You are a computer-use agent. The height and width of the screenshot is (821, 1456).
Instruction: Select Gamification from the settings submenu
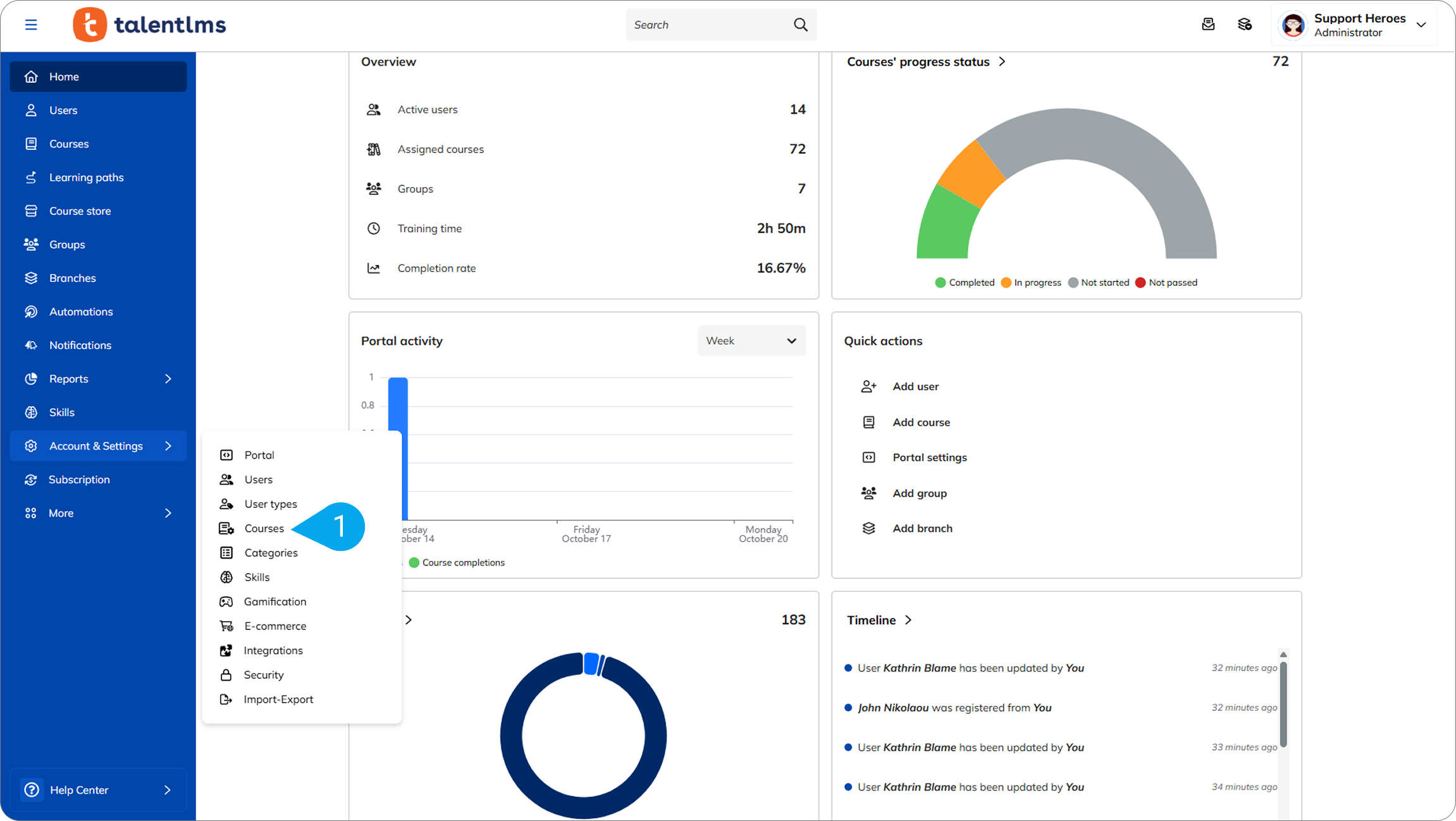click(x=275, y=602)
